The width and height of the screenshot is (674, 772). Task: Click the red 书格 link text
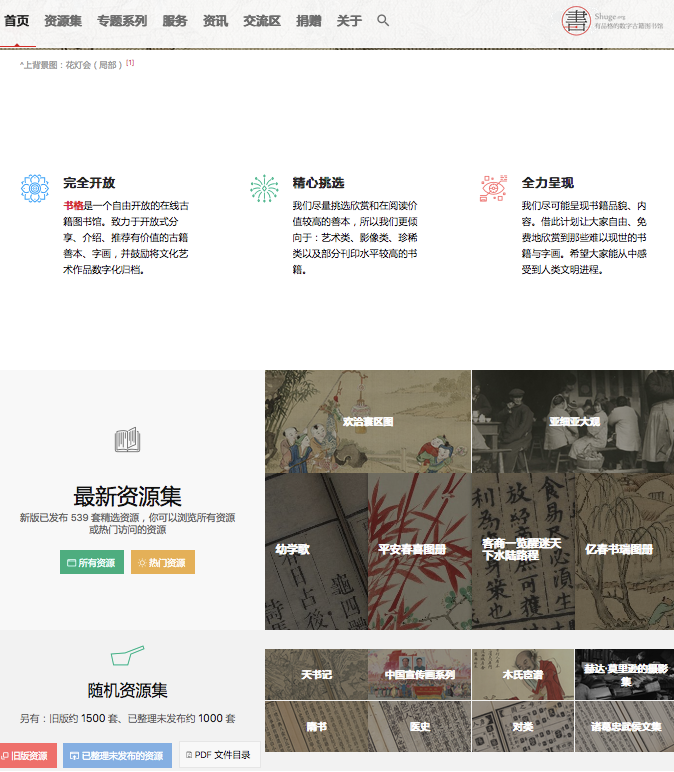[x=73, y=205]
